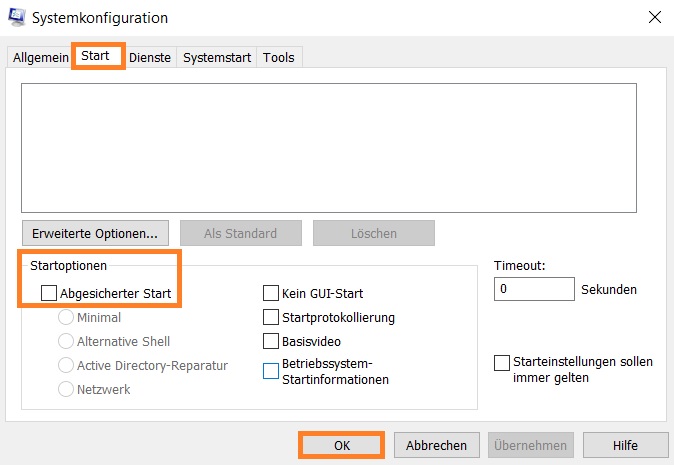
Task: Click the Timeout seconds input field
Action: 534,289
